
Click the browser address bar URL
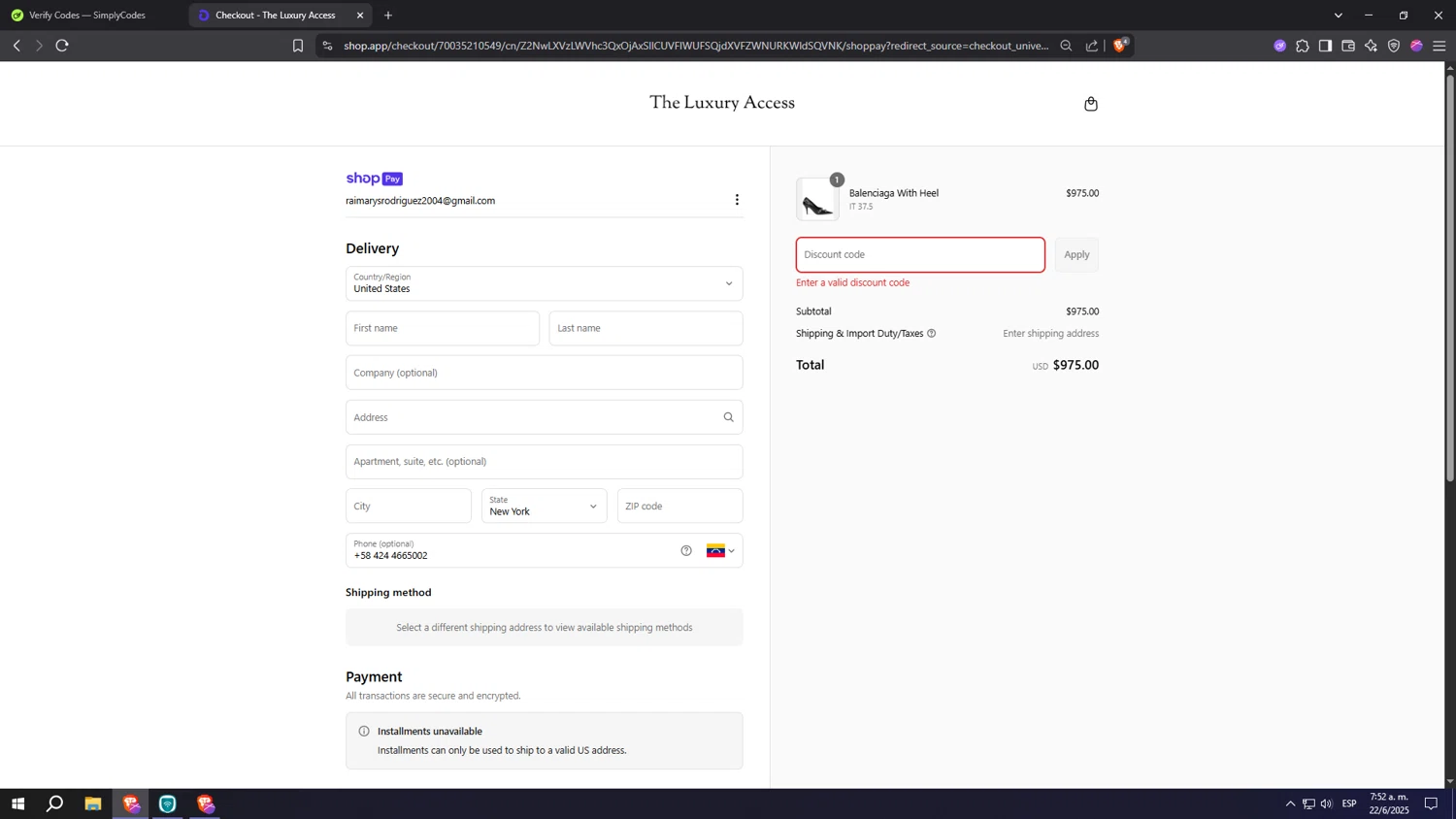point(696,46)
